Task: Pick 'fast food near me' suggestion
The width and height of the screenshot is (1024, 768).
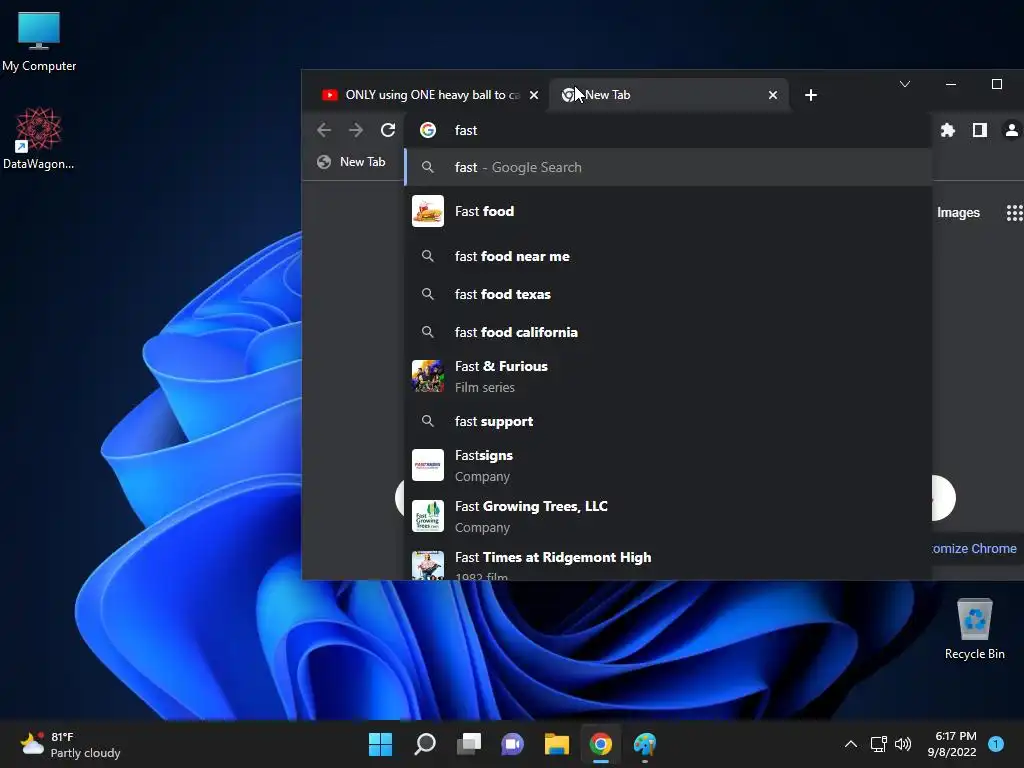Action: coord(667,256)
